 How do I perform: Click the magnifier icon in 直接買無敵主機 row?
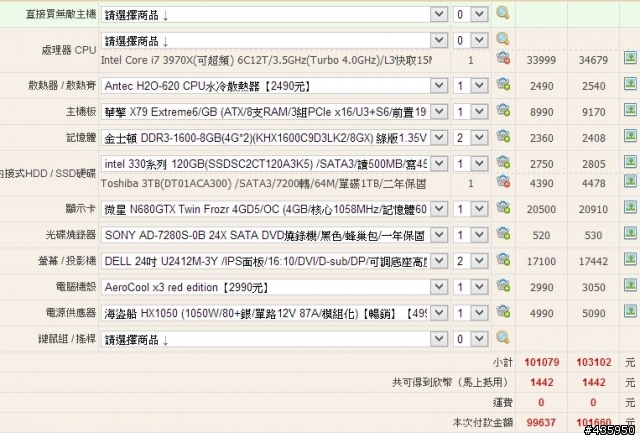[x=502, y=13]
